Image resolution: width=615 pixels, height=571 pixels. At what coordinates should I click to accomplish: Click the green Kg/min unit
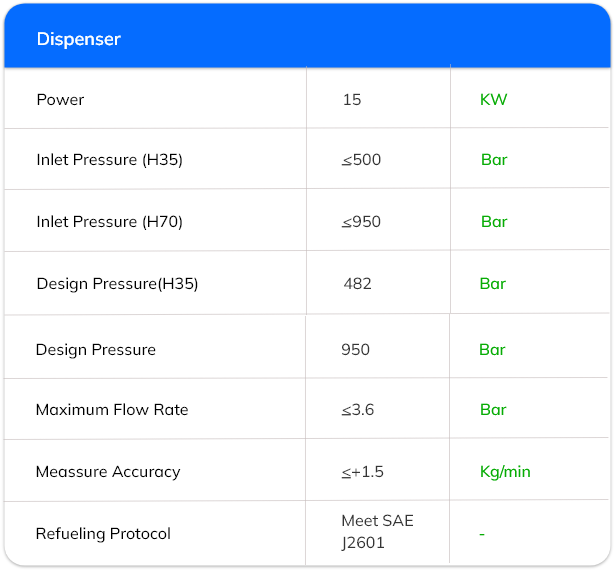click(x=505, y=472)
